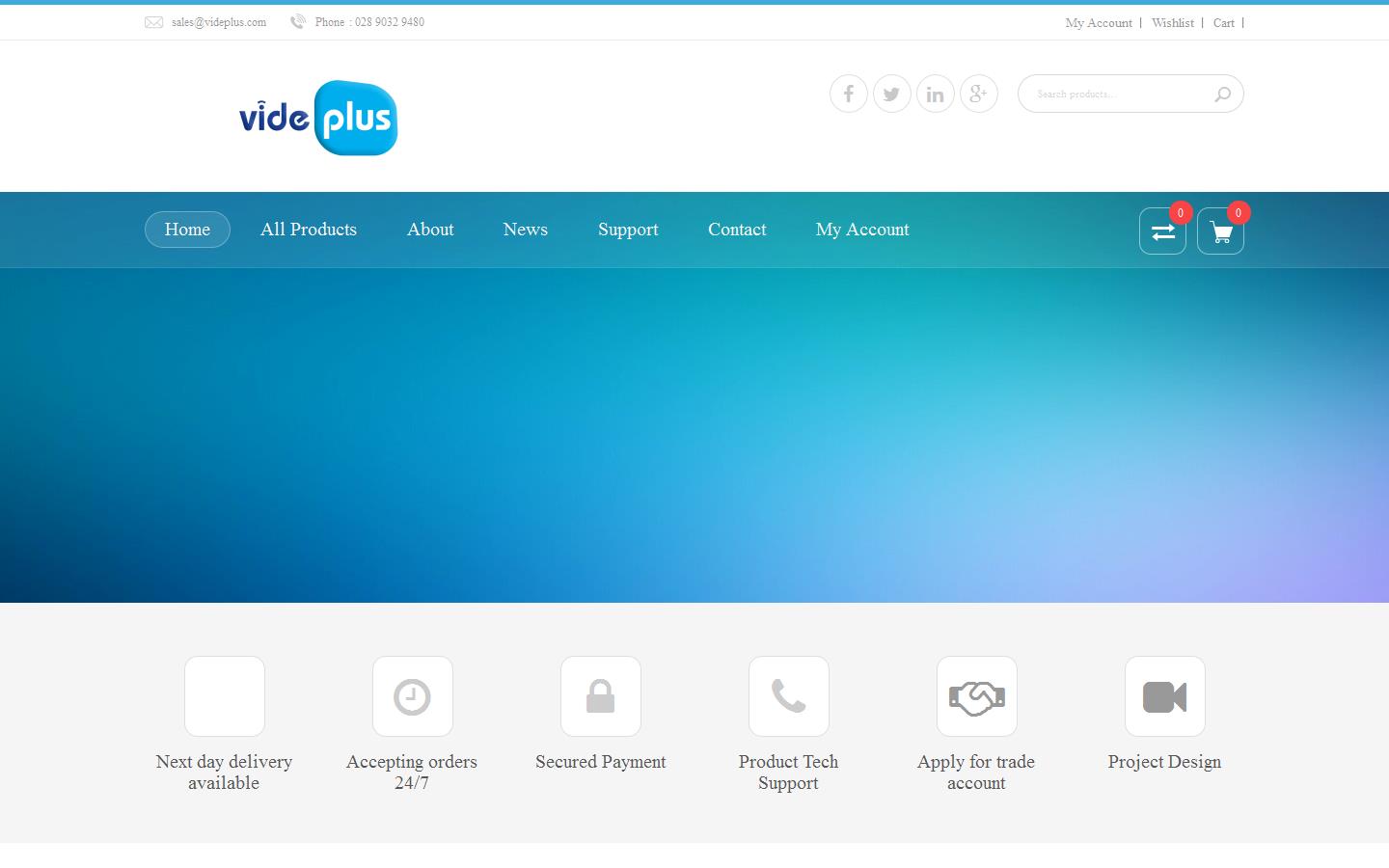Click the Project Design video camera icon
1389x868 pixels.
[1164, 695]
